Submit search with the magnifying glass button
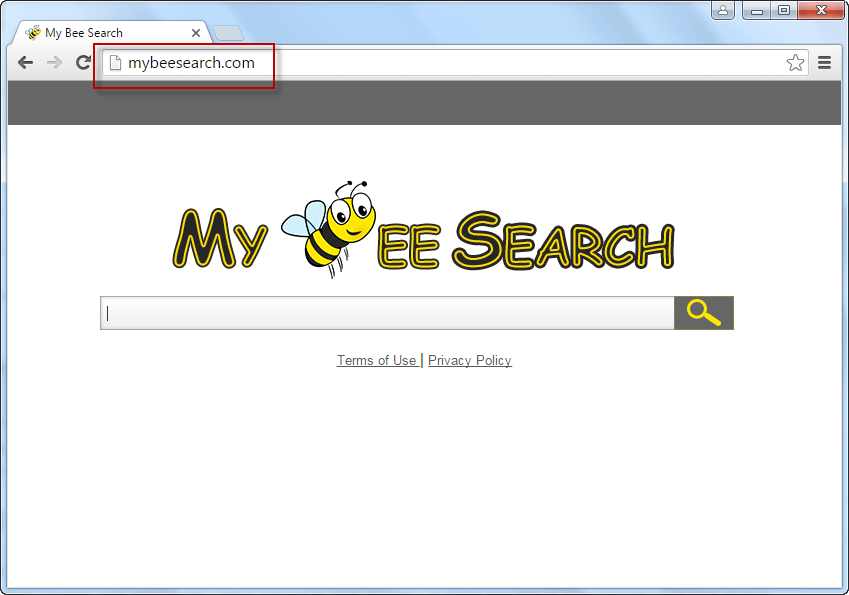This screenshot has width=849, height=595. [x=703, y=313]
